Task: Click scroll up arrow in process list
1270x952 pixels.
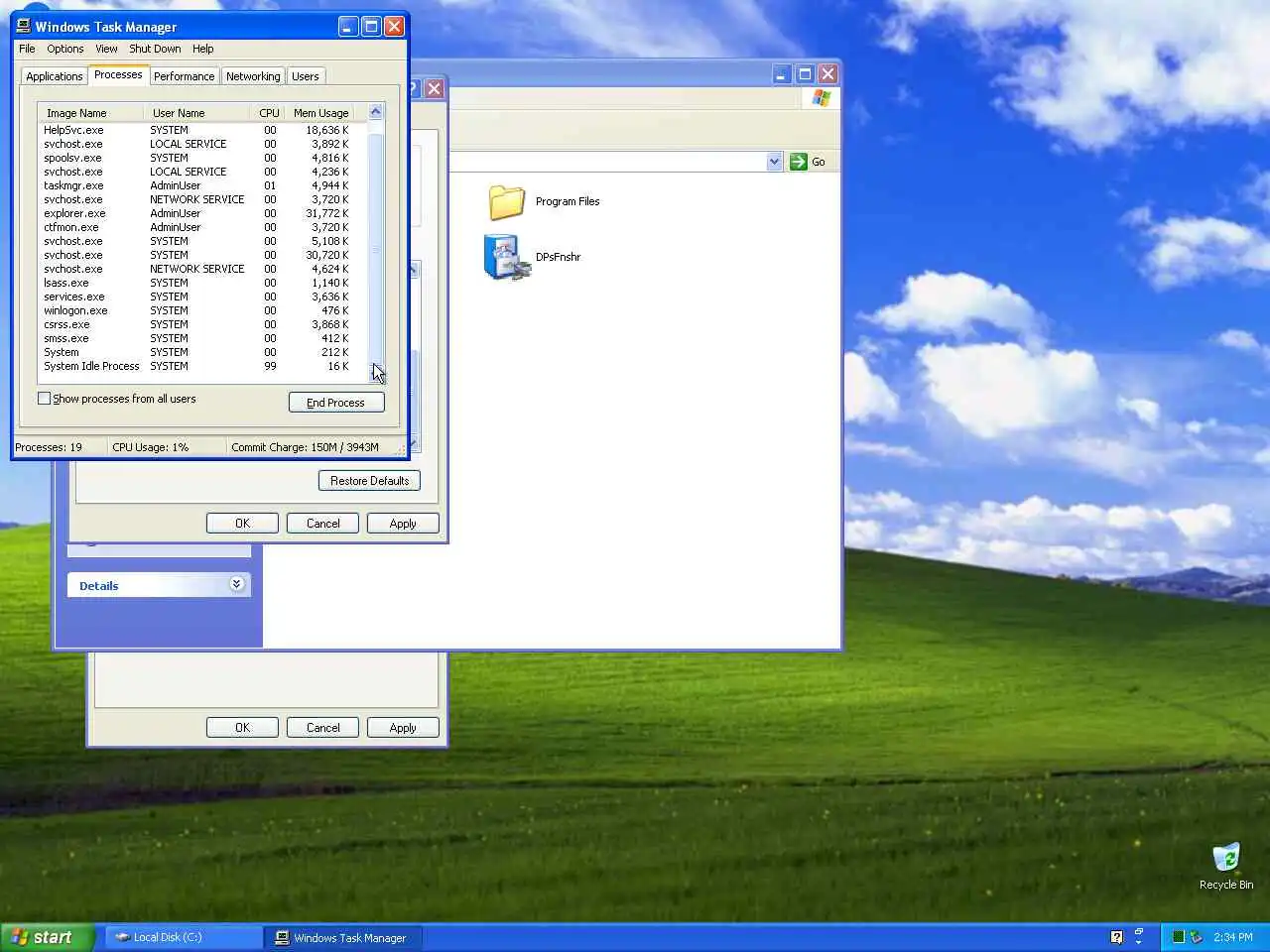Action: coord(375,112)
